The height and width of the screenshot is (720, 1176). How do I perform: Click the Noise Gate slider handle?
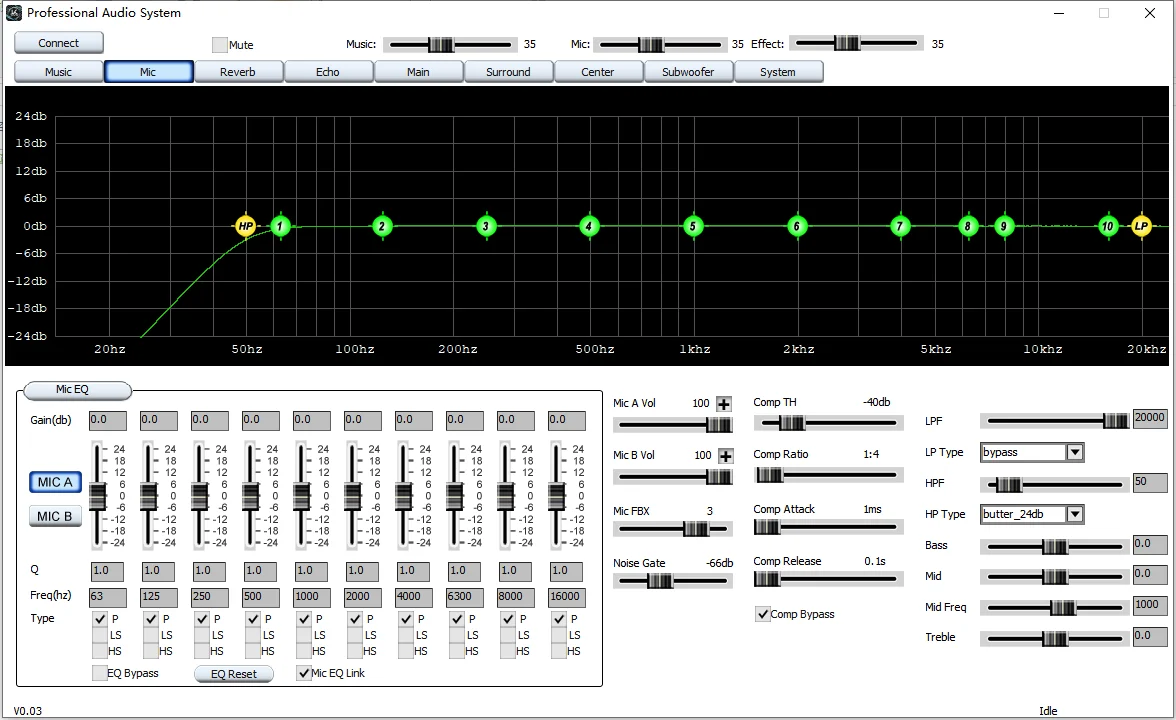point(659,582)
